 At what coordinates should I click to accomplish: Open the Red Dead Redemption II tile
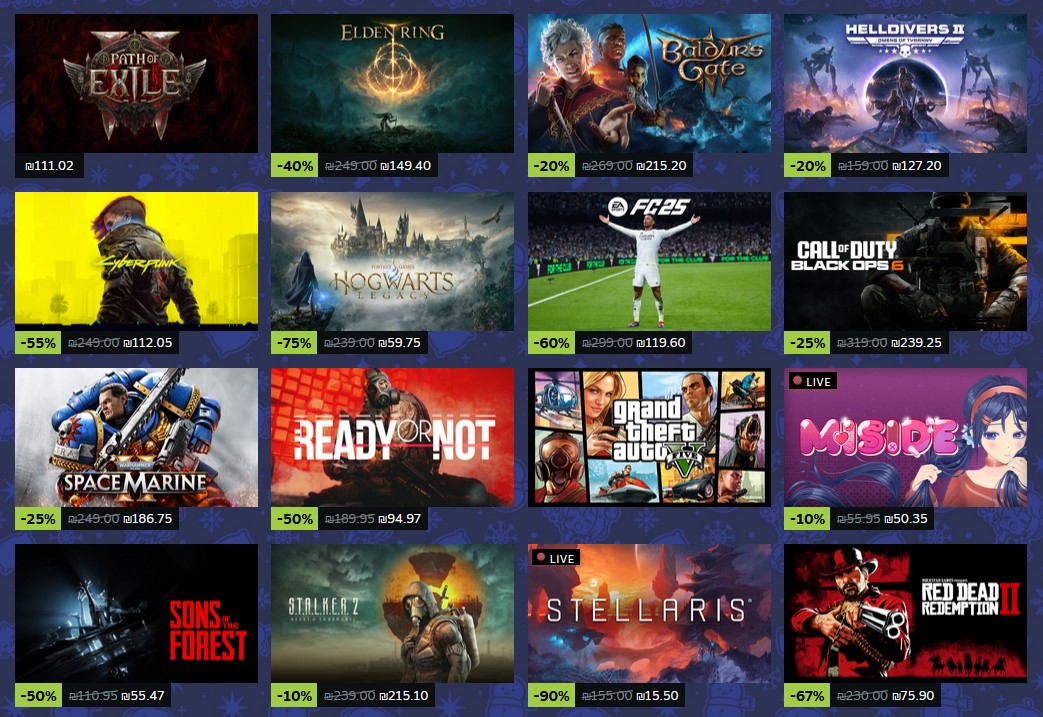905,613
